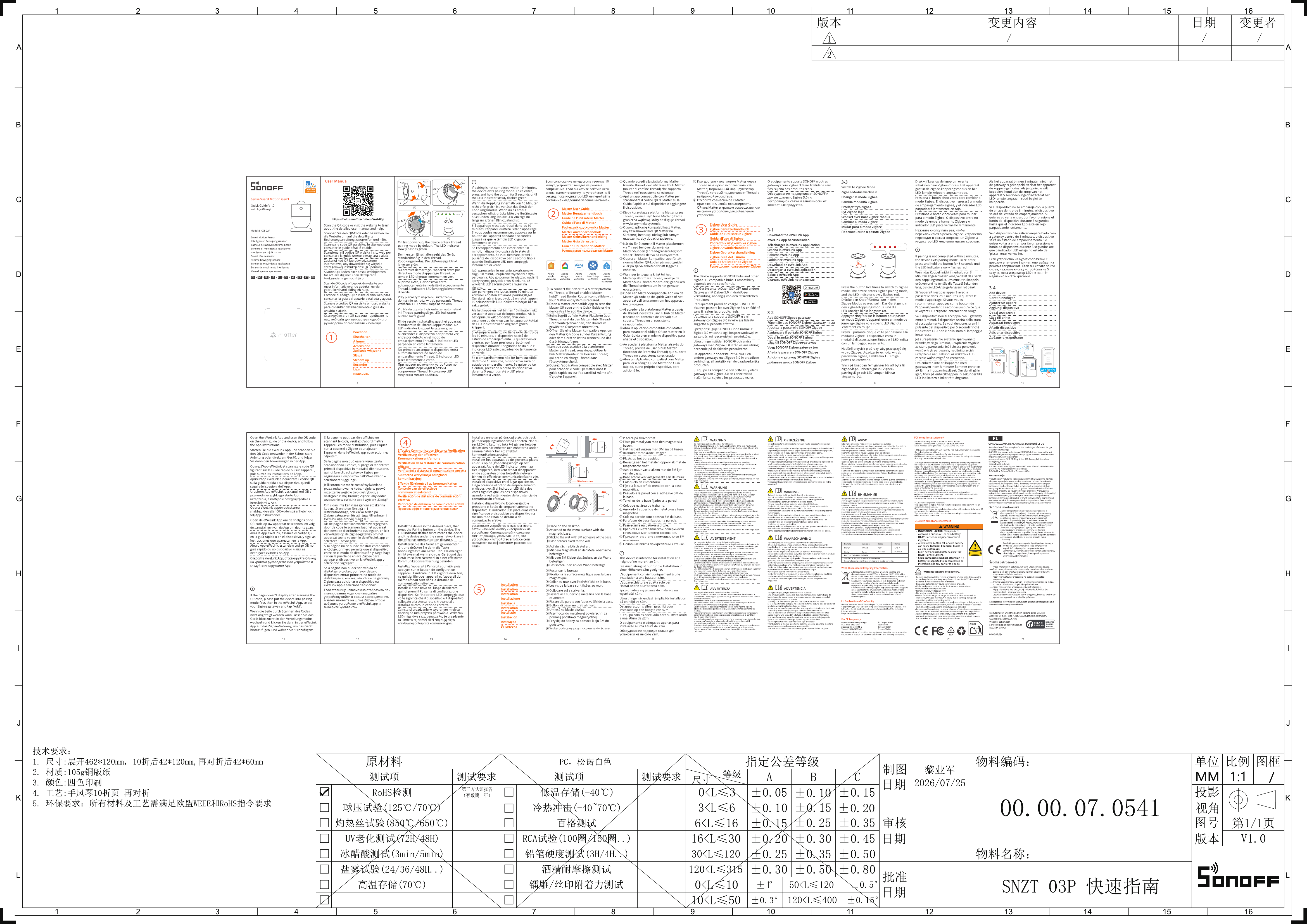Check the 球压试验 checkbox

(324, 807)
